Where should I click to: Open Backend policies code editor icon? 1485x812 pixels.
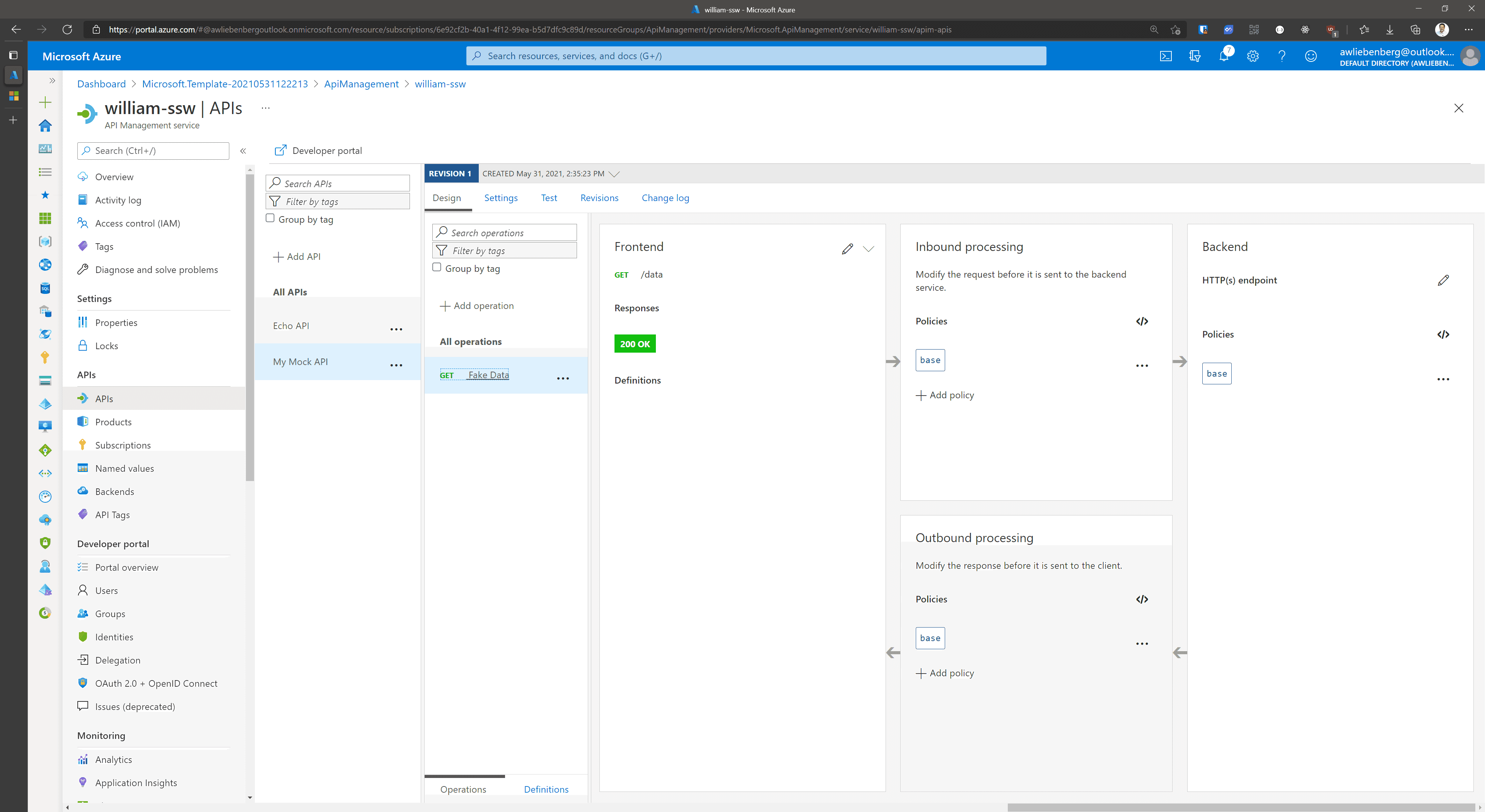[x=1443, y=334]
